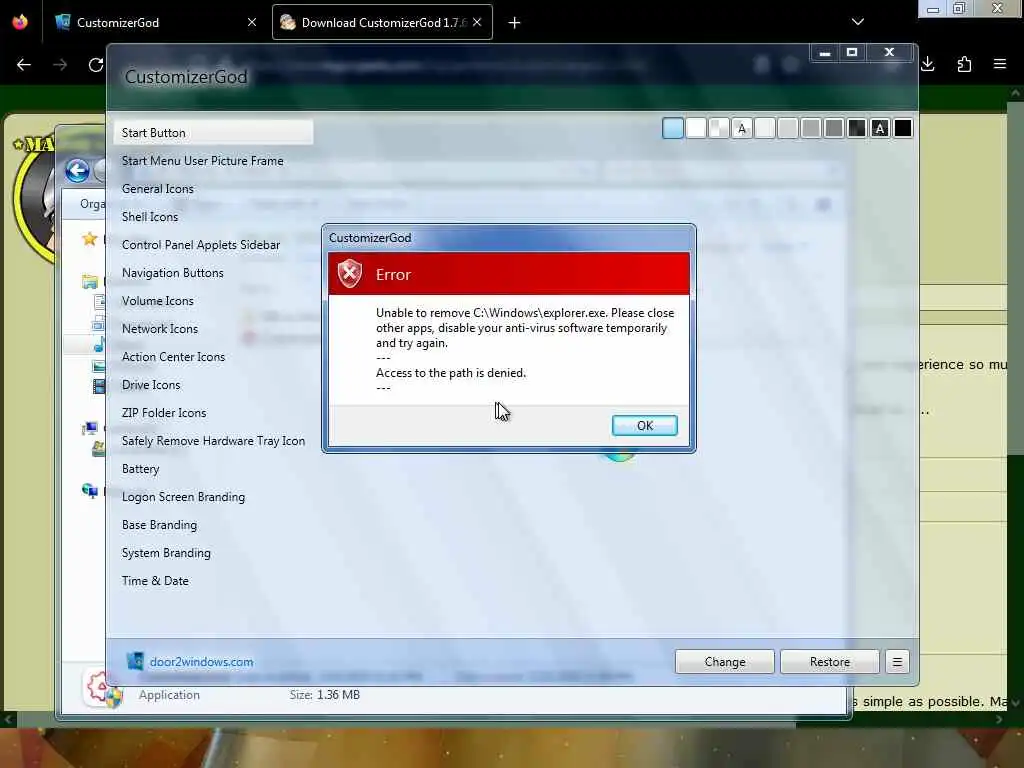Open Firefox downloads panel
1024x768 pixels.
click(x=928, y=64)
